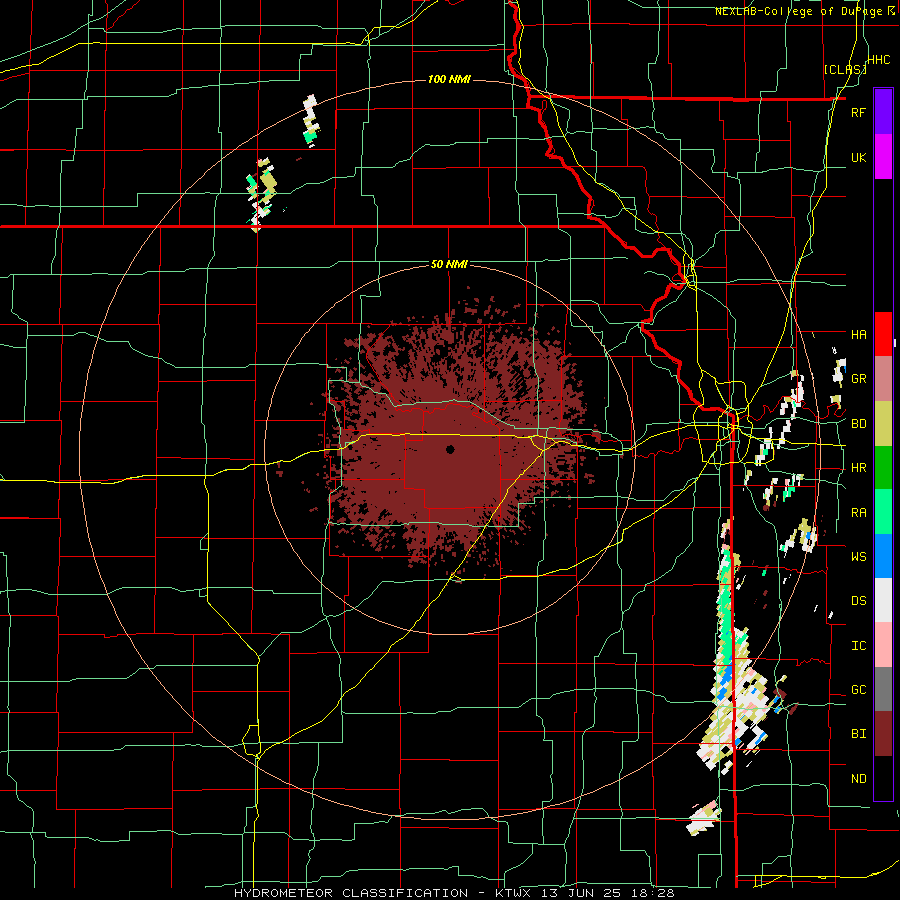This screenshot has width=900, height=900.
Task: Click the HHC product label
Action: coord(879,60)
